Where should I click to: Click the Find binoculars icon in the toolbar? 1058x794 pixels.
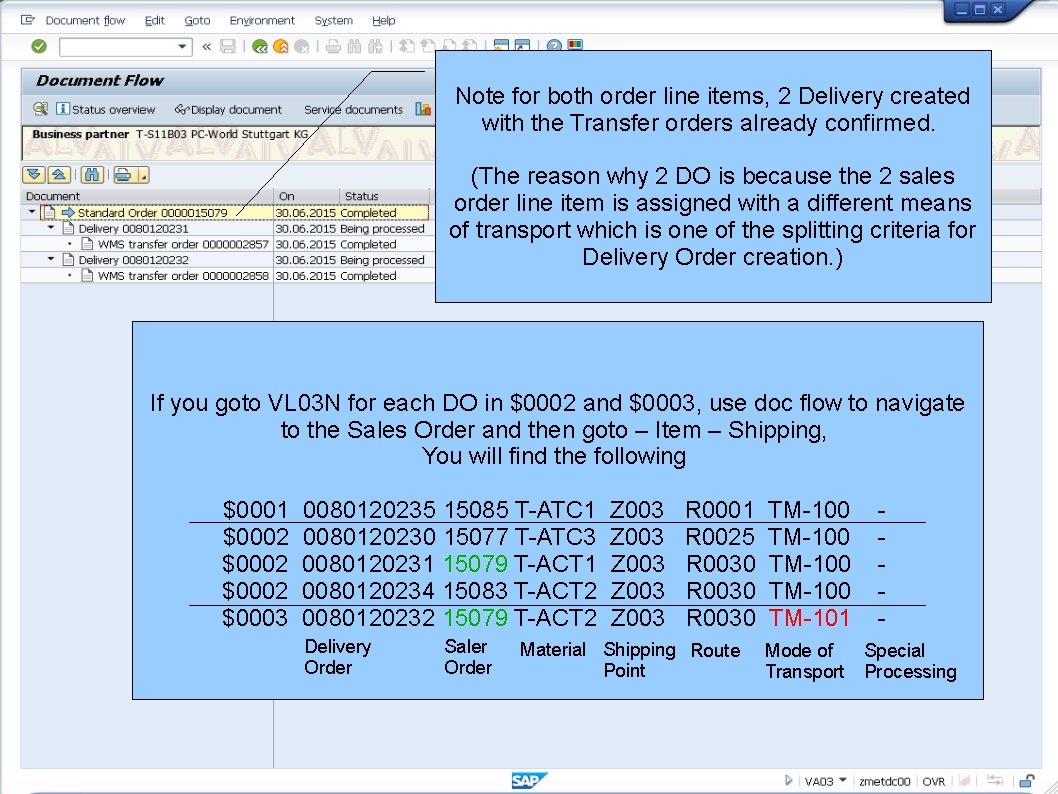[x=355, y=46]
